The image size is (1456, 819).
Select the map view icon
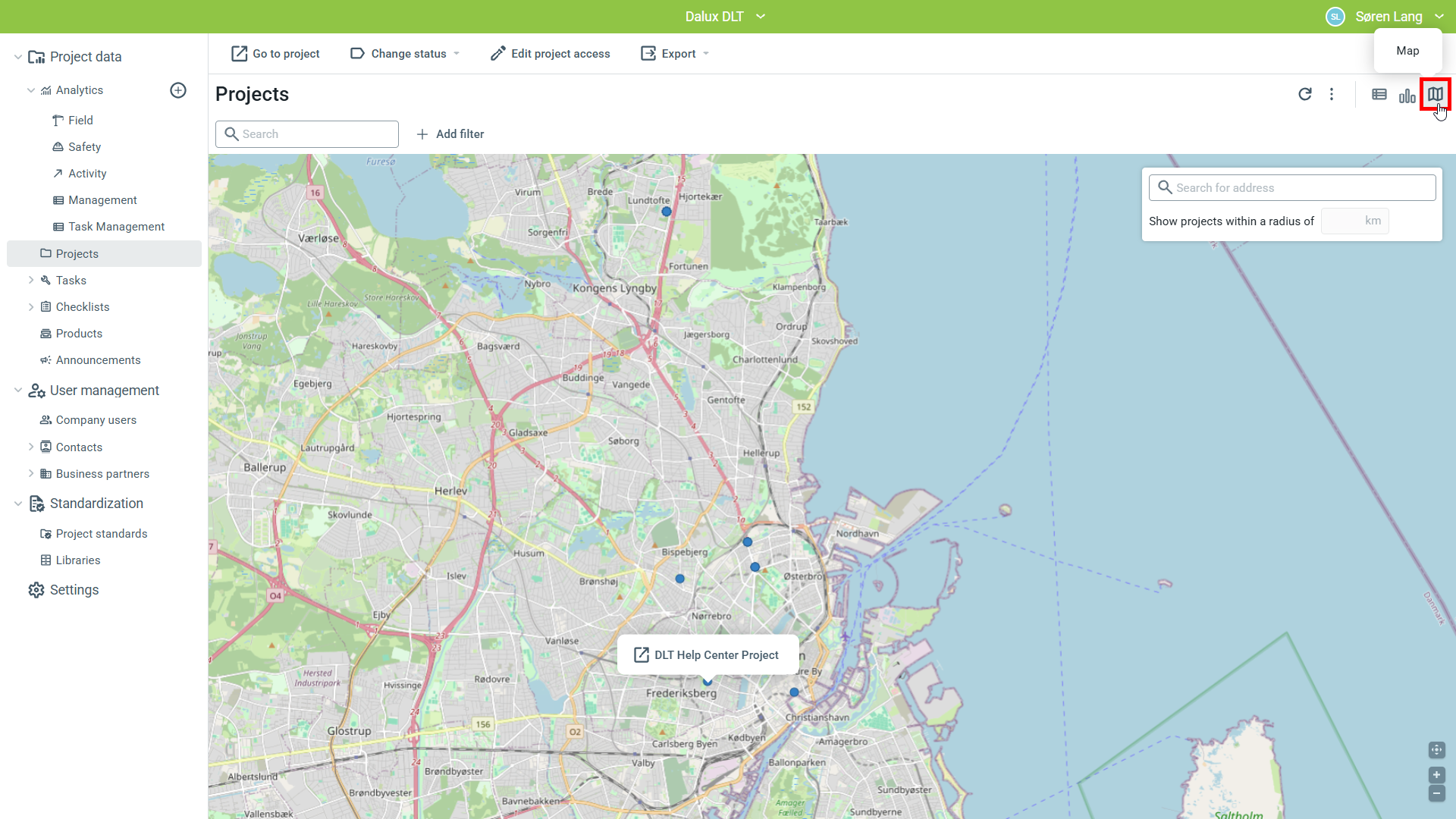pos(1435,94)
